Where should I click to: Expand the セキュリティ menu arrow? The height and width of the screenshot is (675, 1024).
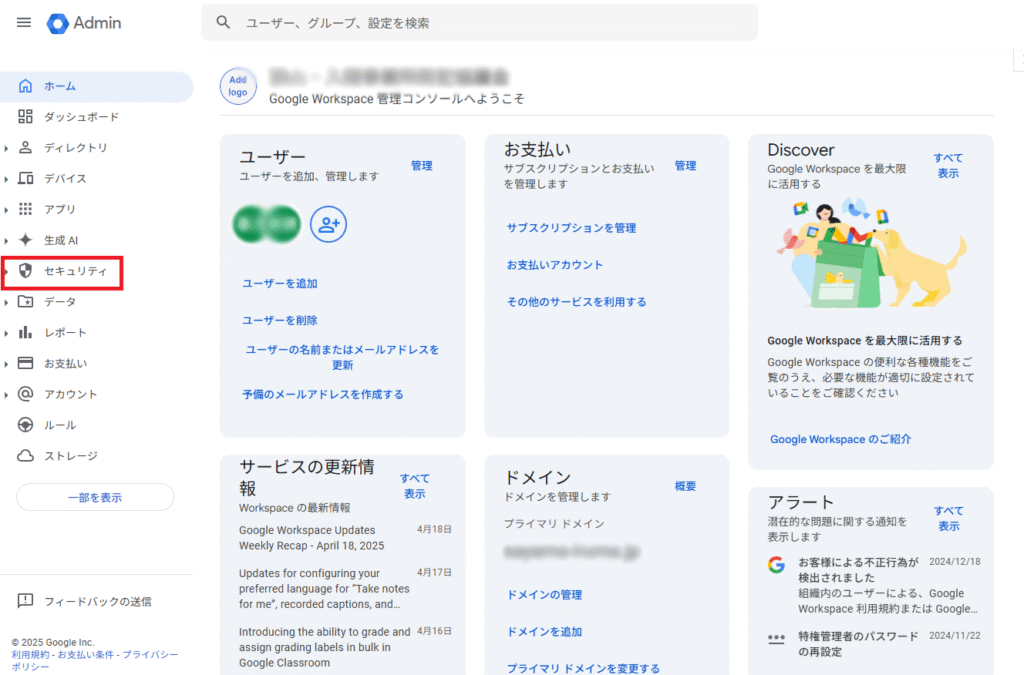[7, 272]
